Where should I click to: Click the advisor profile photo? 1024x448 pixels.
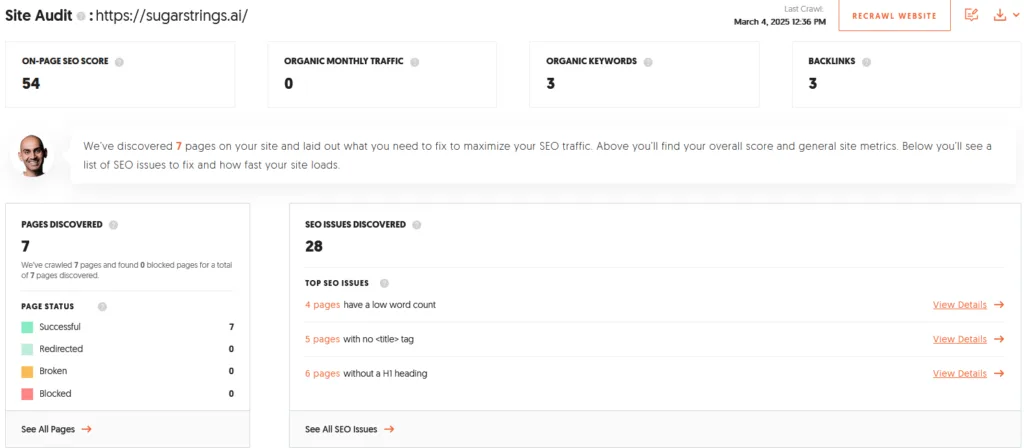coord(33,155)
